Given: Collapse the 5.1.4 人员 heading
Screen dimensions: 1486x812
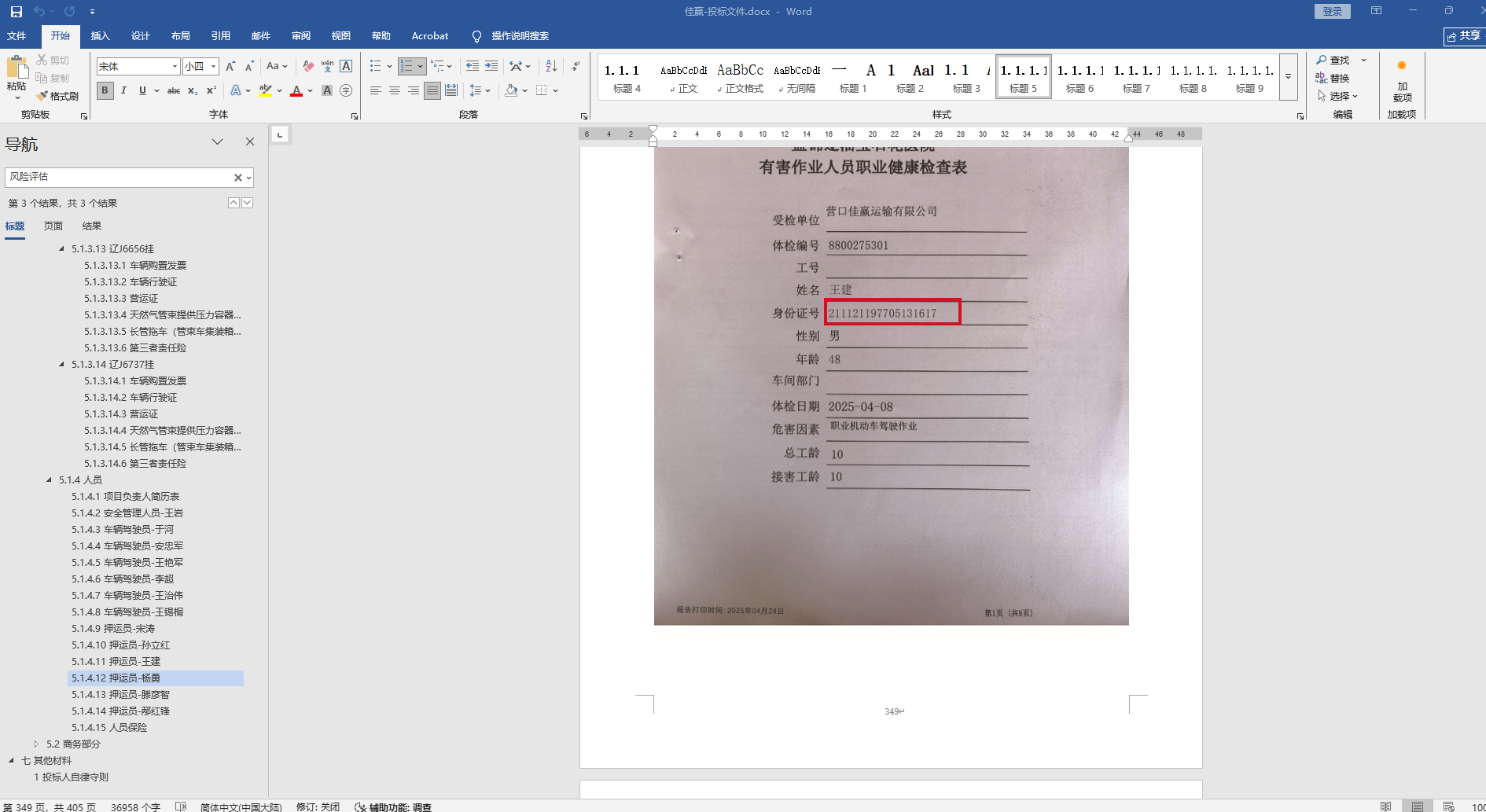Looking at the screenshot, I should (50, 479).
